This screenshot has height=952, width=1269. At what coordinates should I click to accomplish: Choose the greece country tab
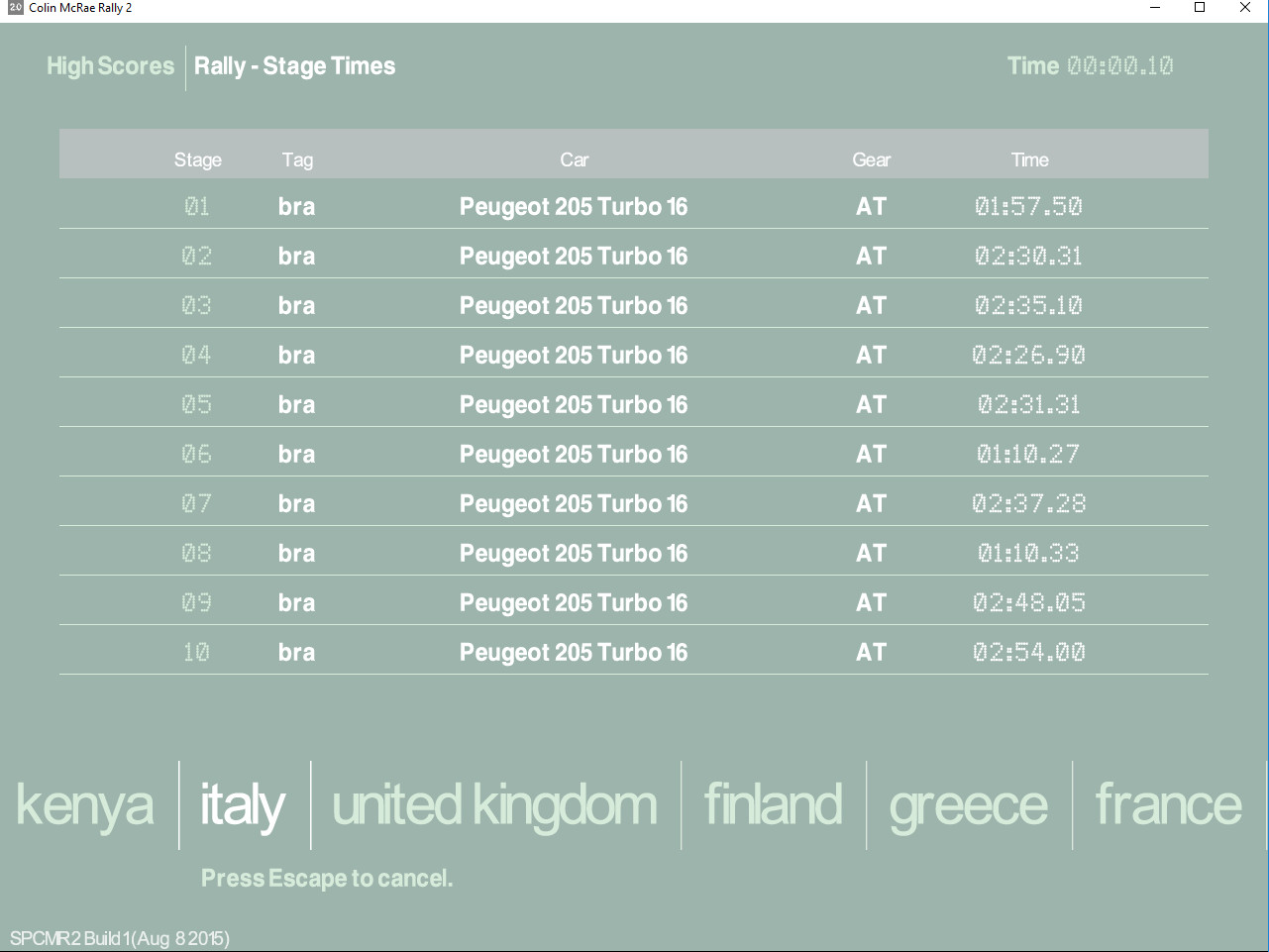click(968, 804)
